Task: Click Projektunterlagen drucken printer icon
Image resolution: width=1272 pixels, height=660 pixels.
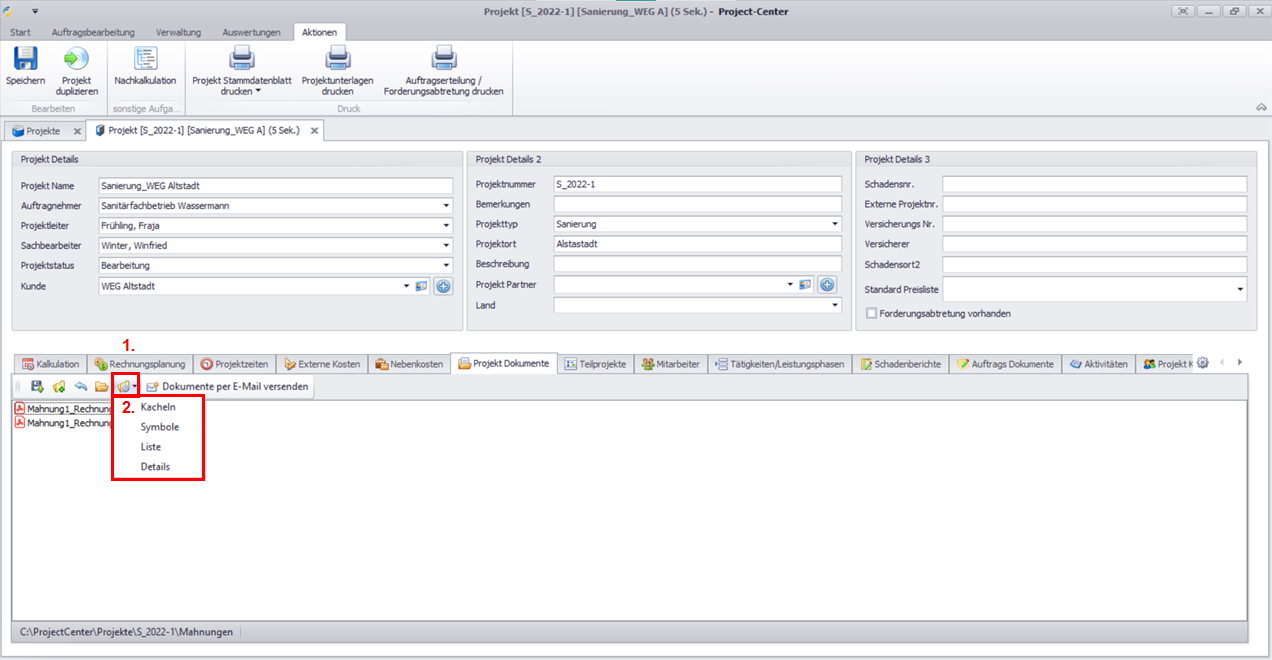Action: 337,60
